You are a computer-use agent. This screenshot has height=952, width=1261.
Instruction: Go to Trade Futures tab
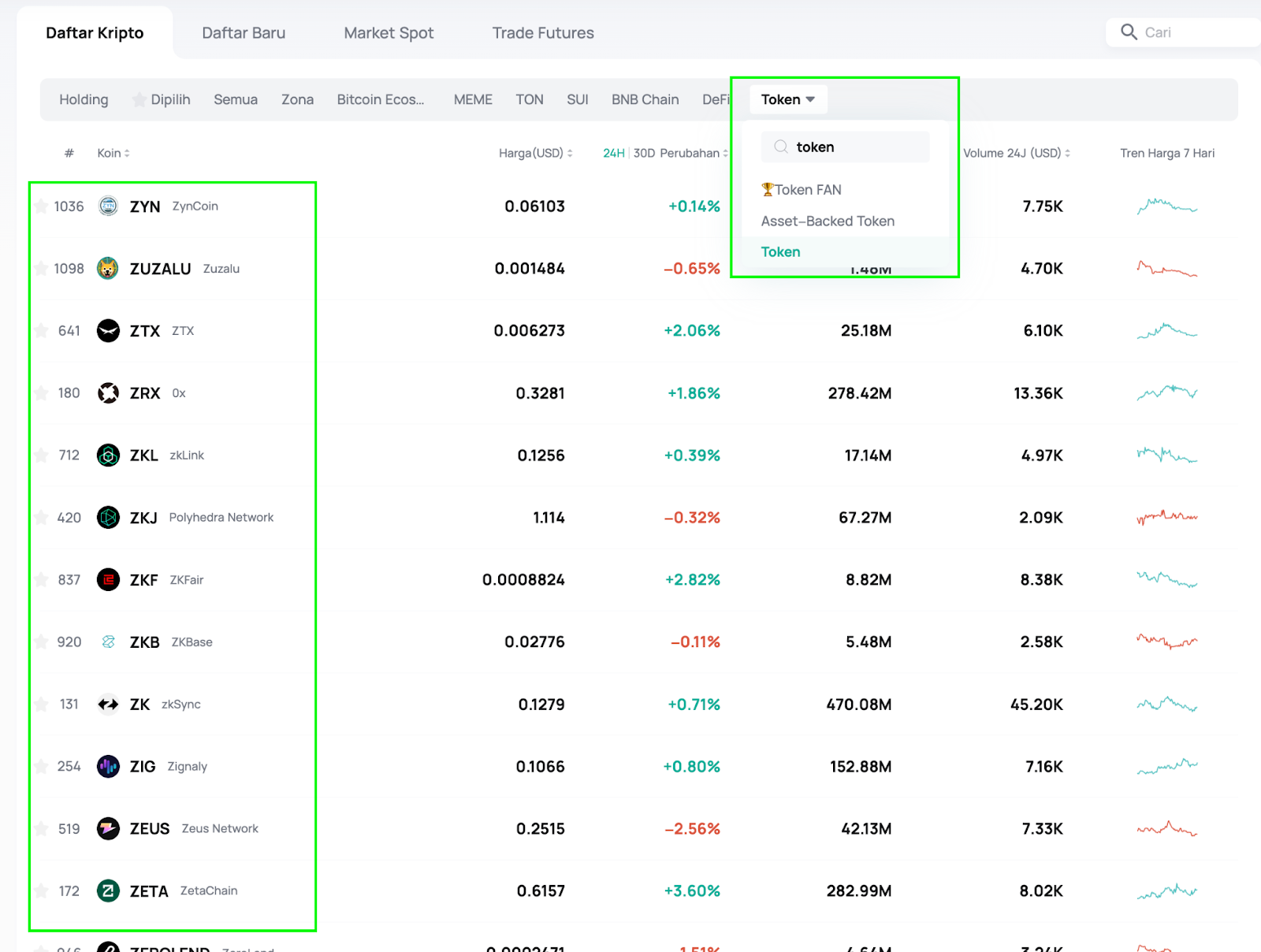click(x=543, y=33)
